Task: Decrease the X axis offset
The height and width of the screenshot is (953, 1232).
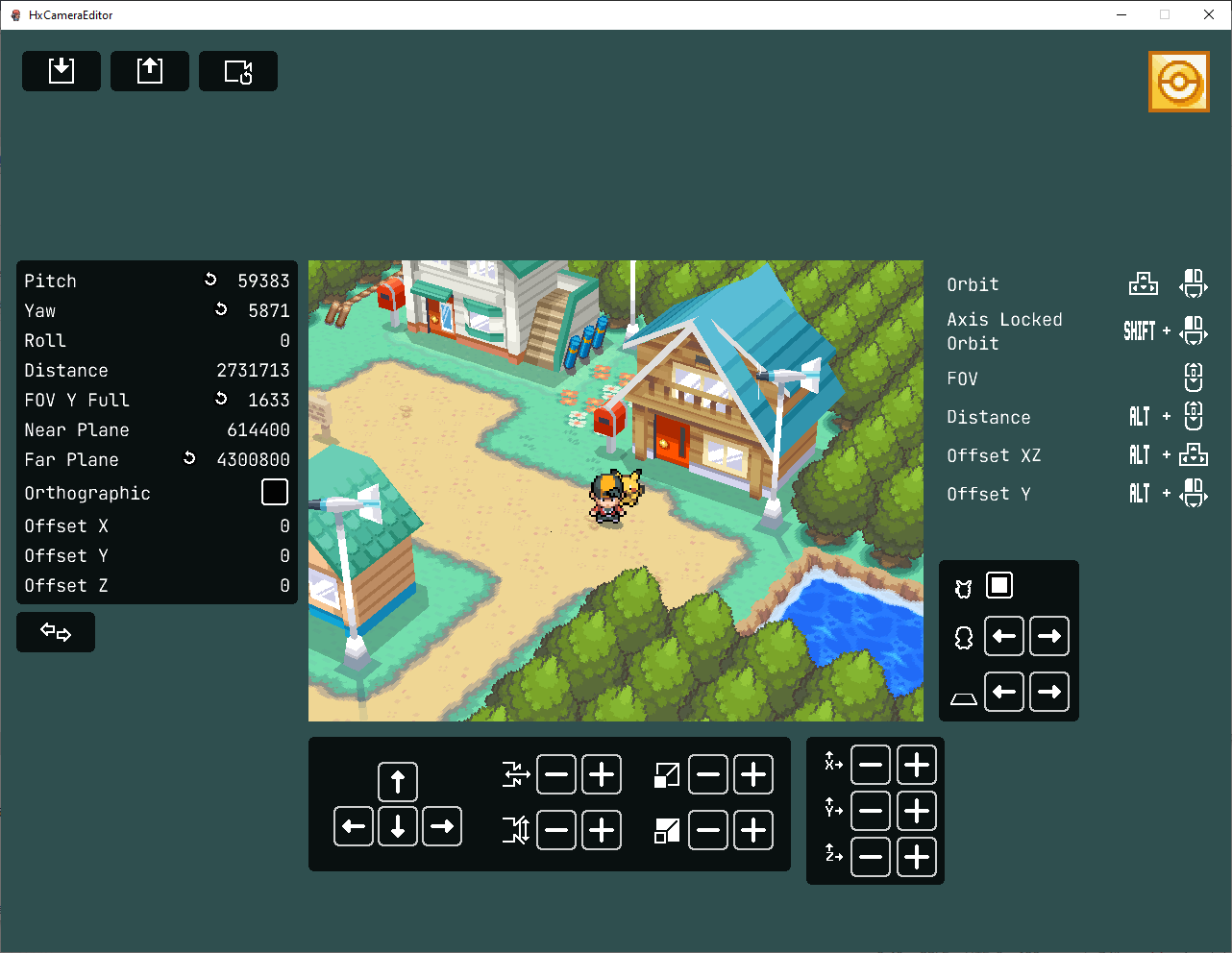Action: (871, 765)
